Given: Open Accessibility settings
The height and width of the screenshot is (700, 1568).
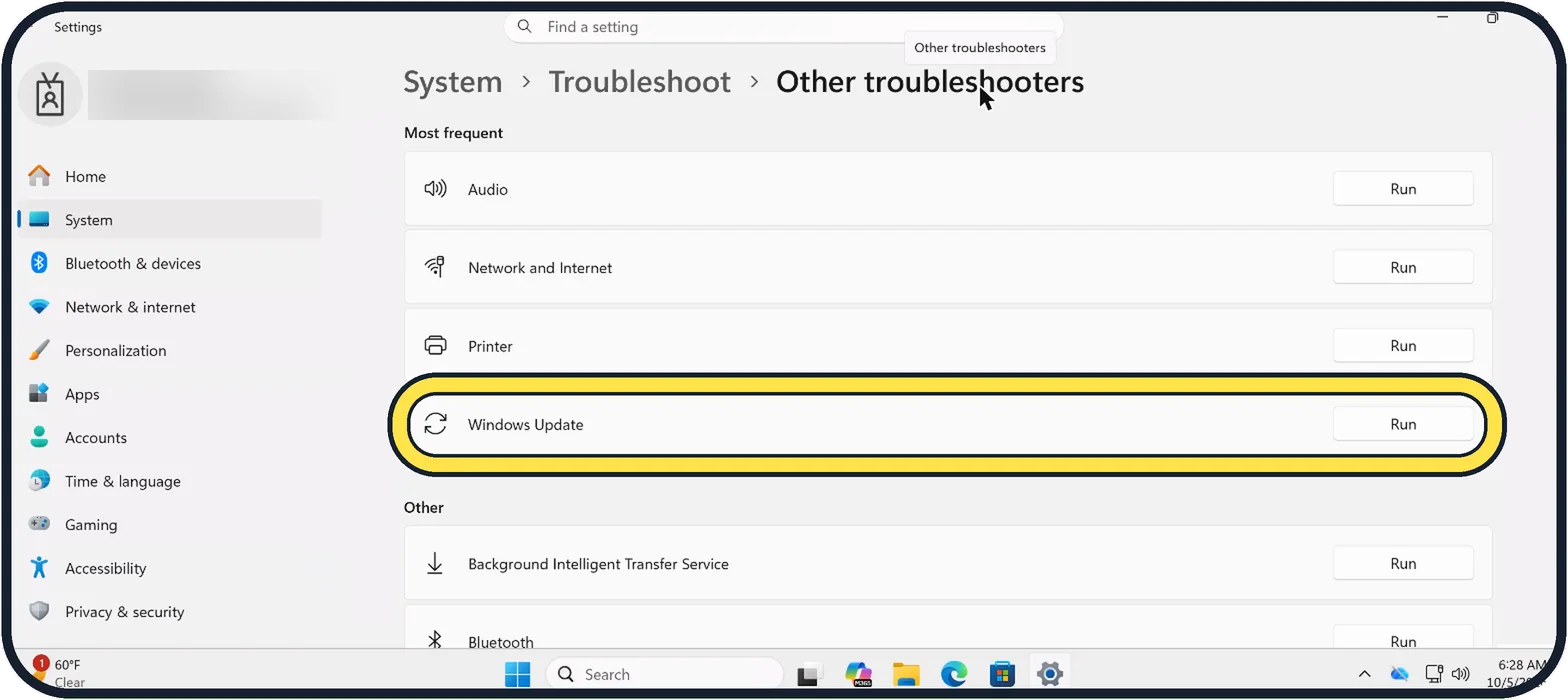Looking at the screenshot, I should pyautogui.click(x=169, y=568).
